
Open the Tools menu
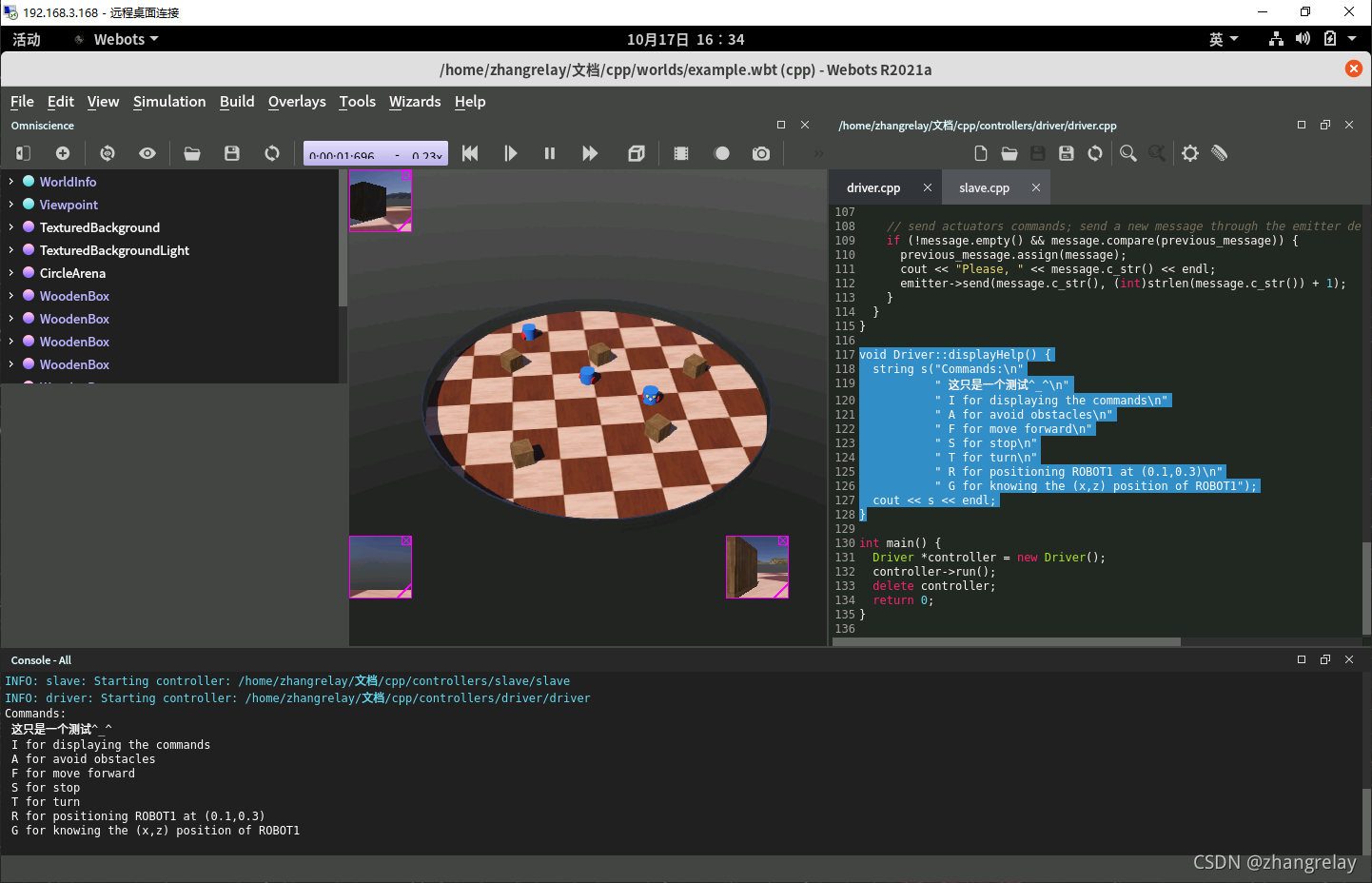pos(358,102)
